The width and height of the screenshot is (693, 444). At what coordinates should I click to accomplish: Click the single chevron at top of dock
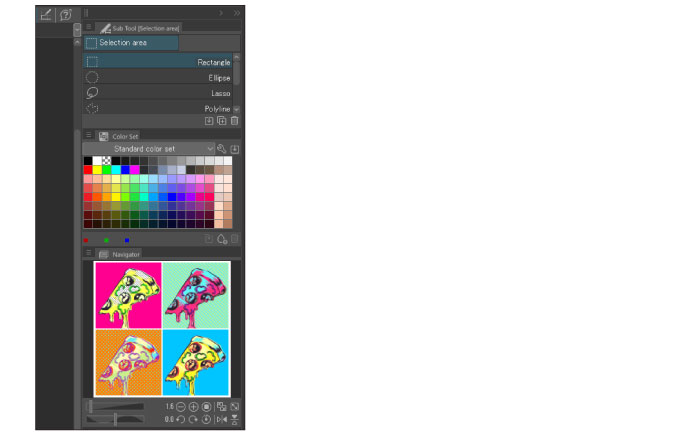point(221,13)
